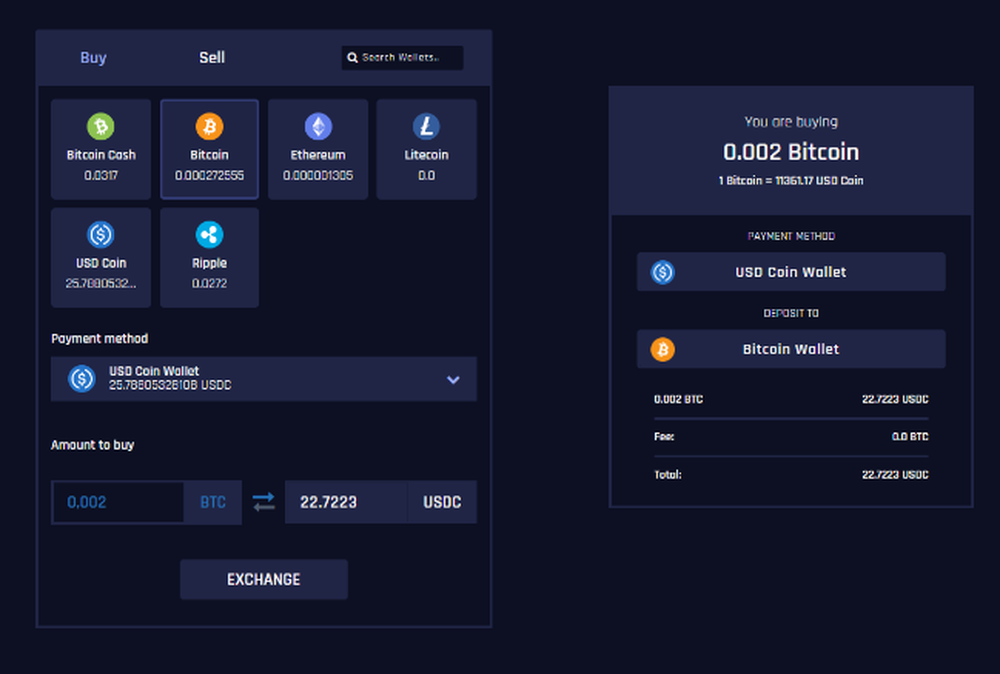Click the USDC amount field showing 22.7223
This screenshot has height=674, width=1000.
346,502
